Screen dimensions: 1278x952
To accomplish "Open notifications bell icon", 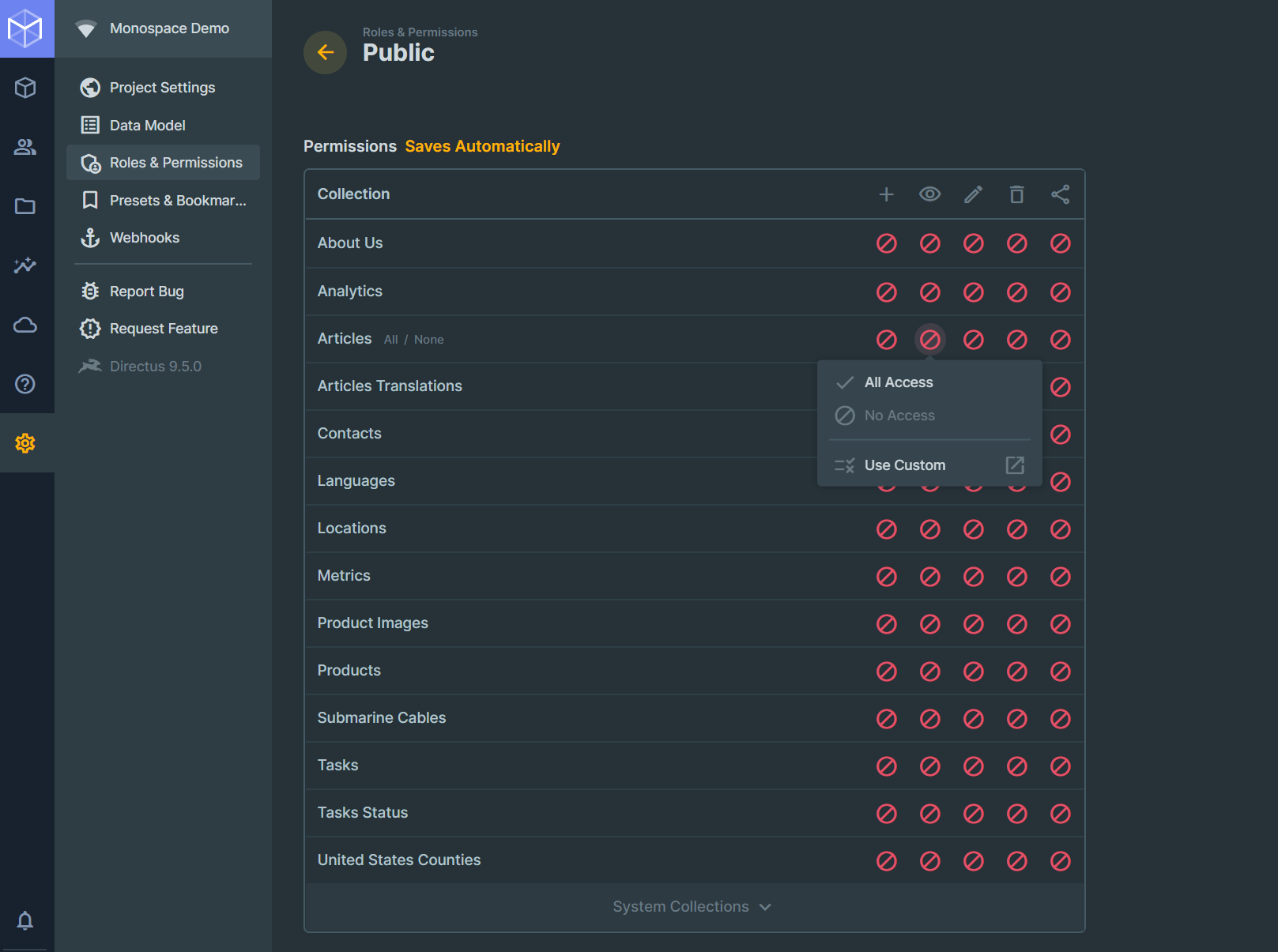I will [x=25, y=920].
